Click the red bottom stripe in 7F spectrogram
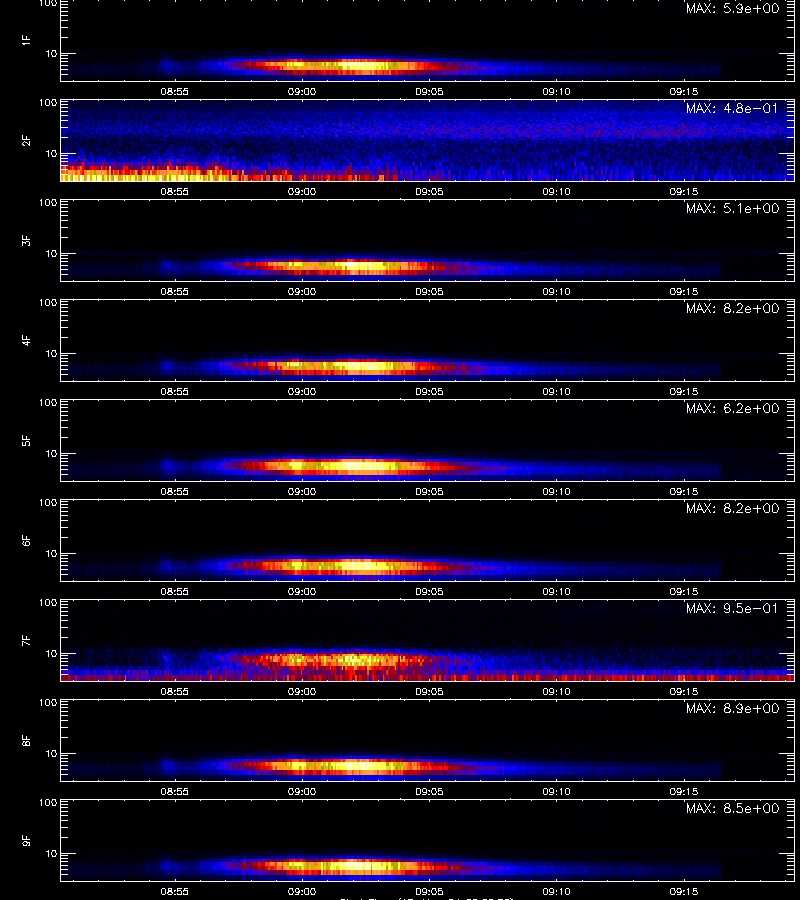The height and width of the screenshot is (900, 800). (x=428, y=678)
